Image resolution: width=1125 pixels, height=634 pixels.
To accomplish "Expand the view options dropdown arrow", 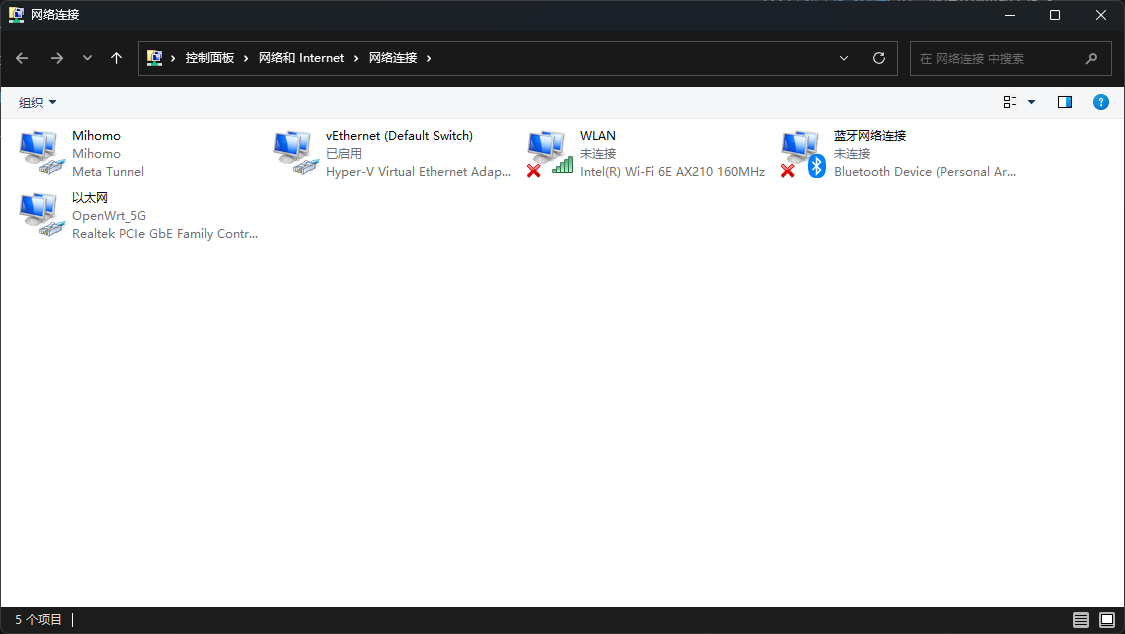I will (1032, 102).
